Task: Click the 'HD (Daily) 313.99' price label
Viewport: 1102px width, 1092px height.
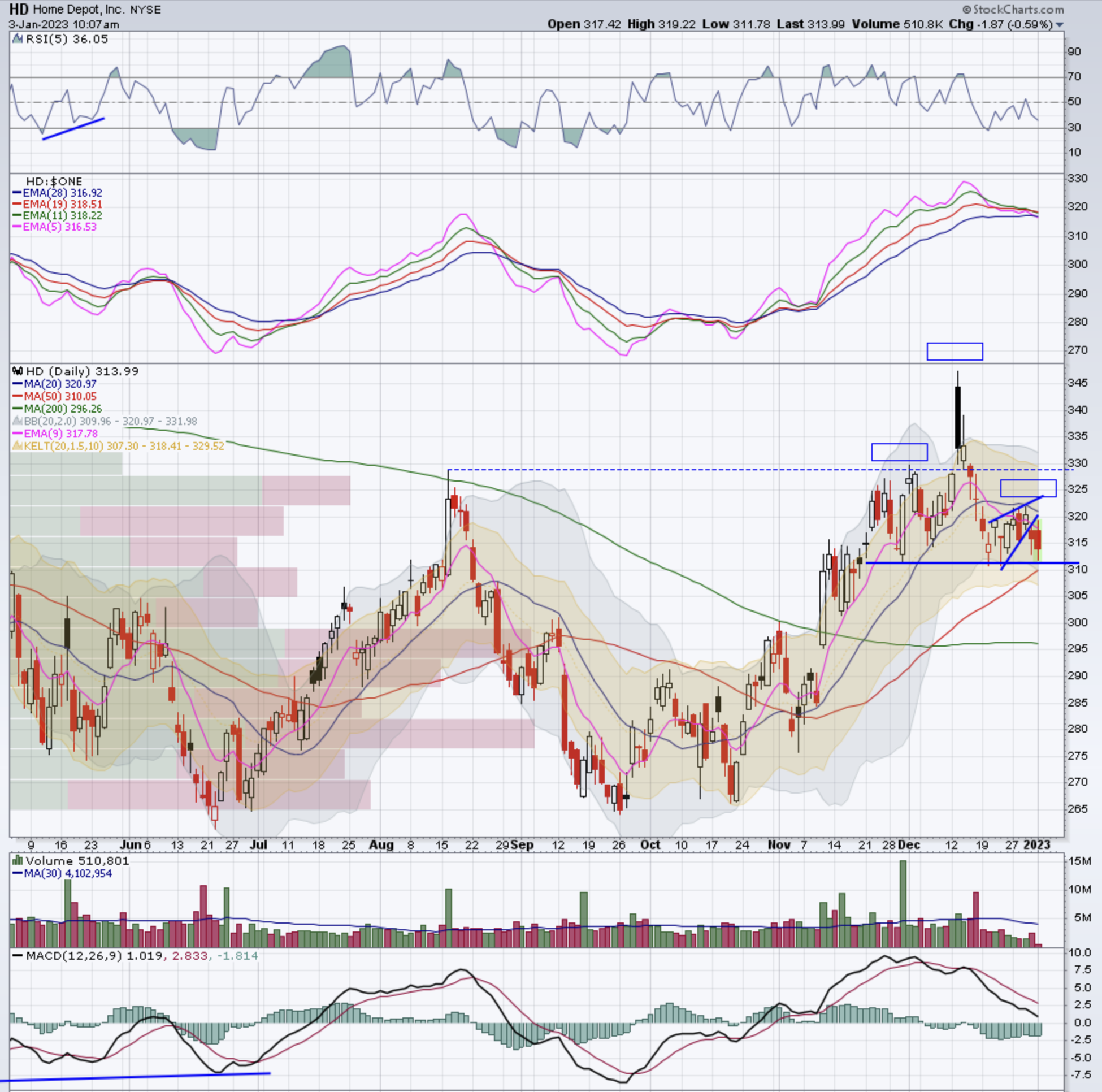Action: 82,371
